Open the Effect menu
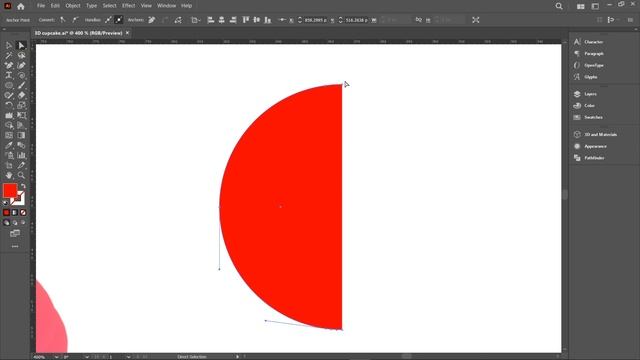The height and width of the screenshot is (360, 640). 129,6
